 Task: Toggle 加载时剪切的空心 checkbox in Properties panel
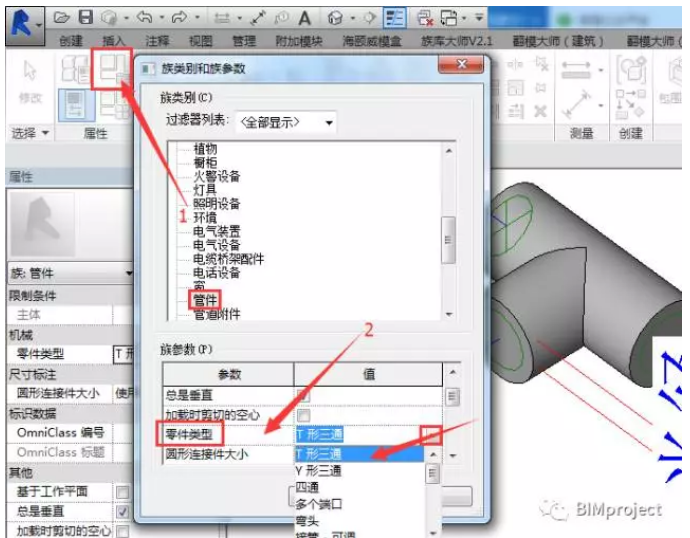click(122, 531)
